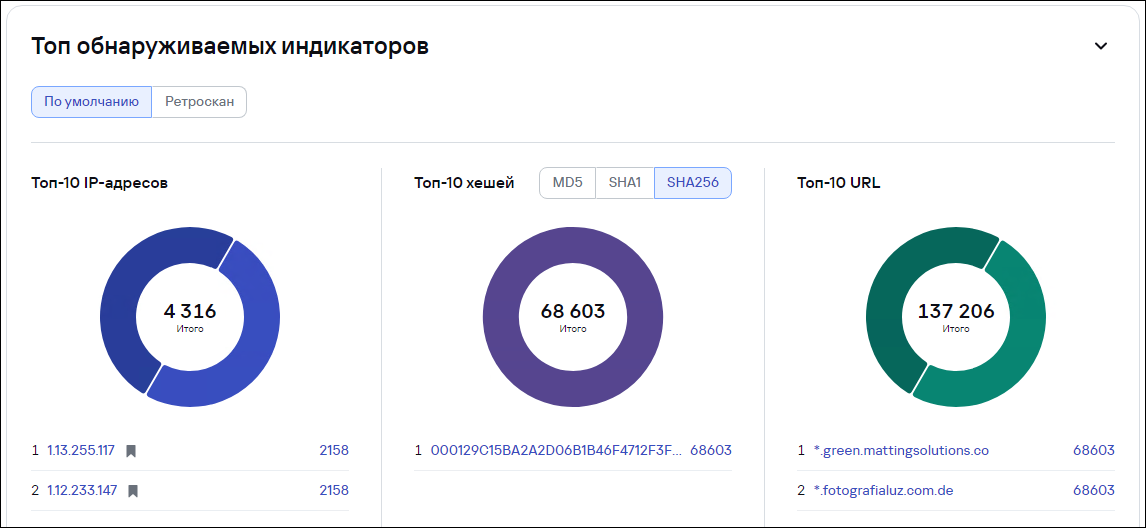Click count 68603 for fotografialuz.com.de
This screenshot has width=1146, height=528.
pos(1094,491)
